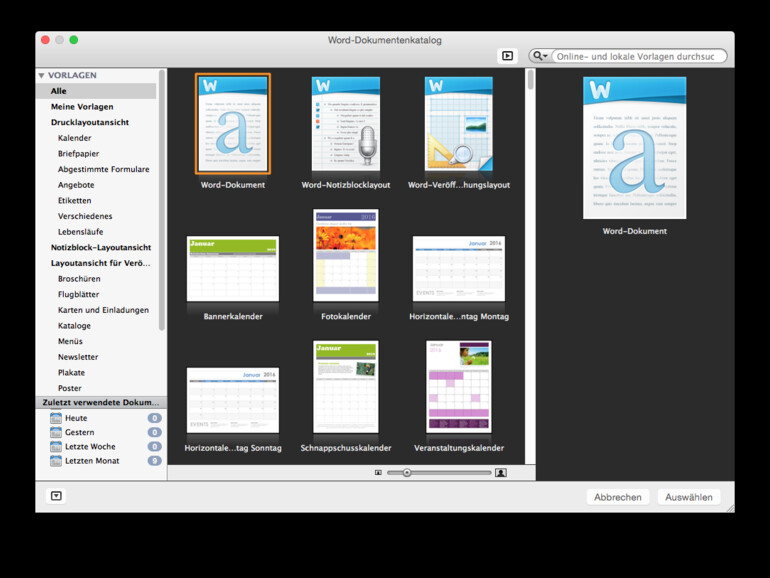The height and width of the screenshot is (578, 770).
Task: Adjust the thumbnail size slider knob
Action: 407,472
